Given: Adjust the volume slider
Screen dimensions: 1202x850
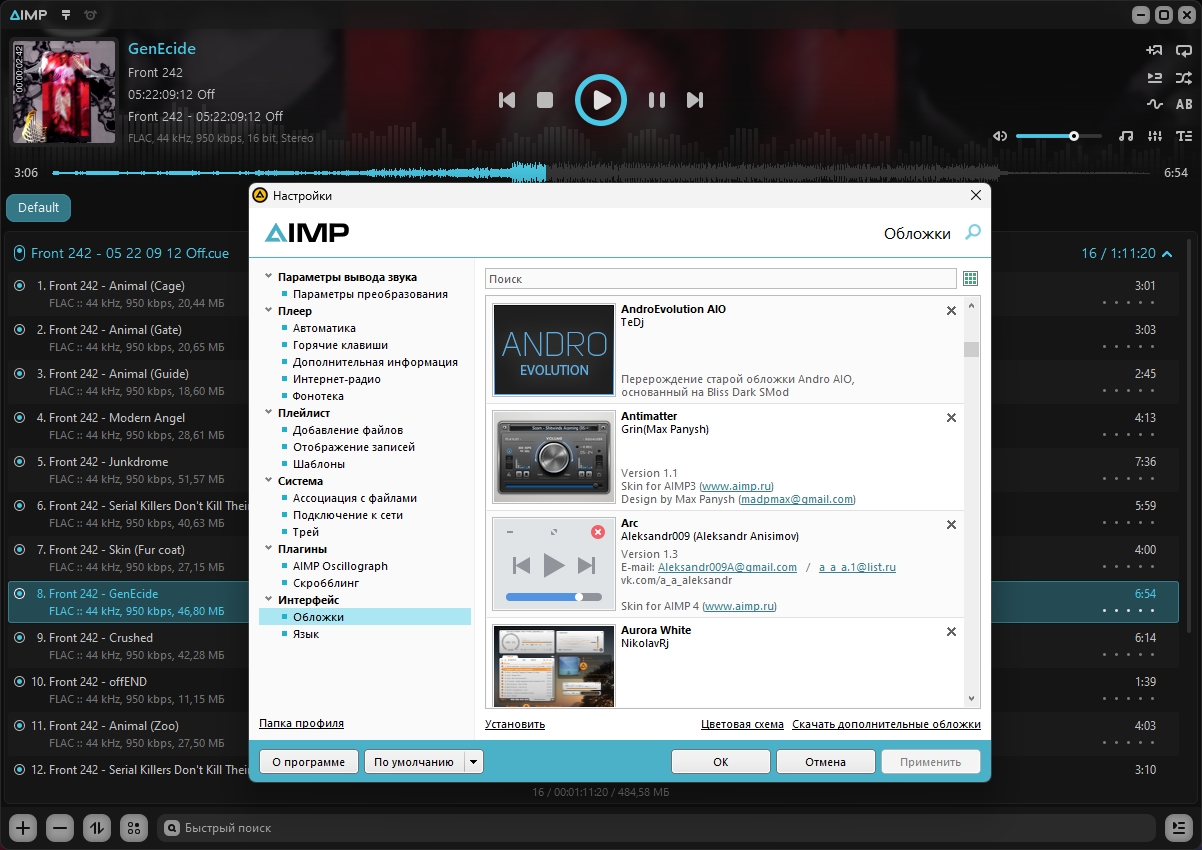Looking at the screenshot, I should [x=1058, y=136].
